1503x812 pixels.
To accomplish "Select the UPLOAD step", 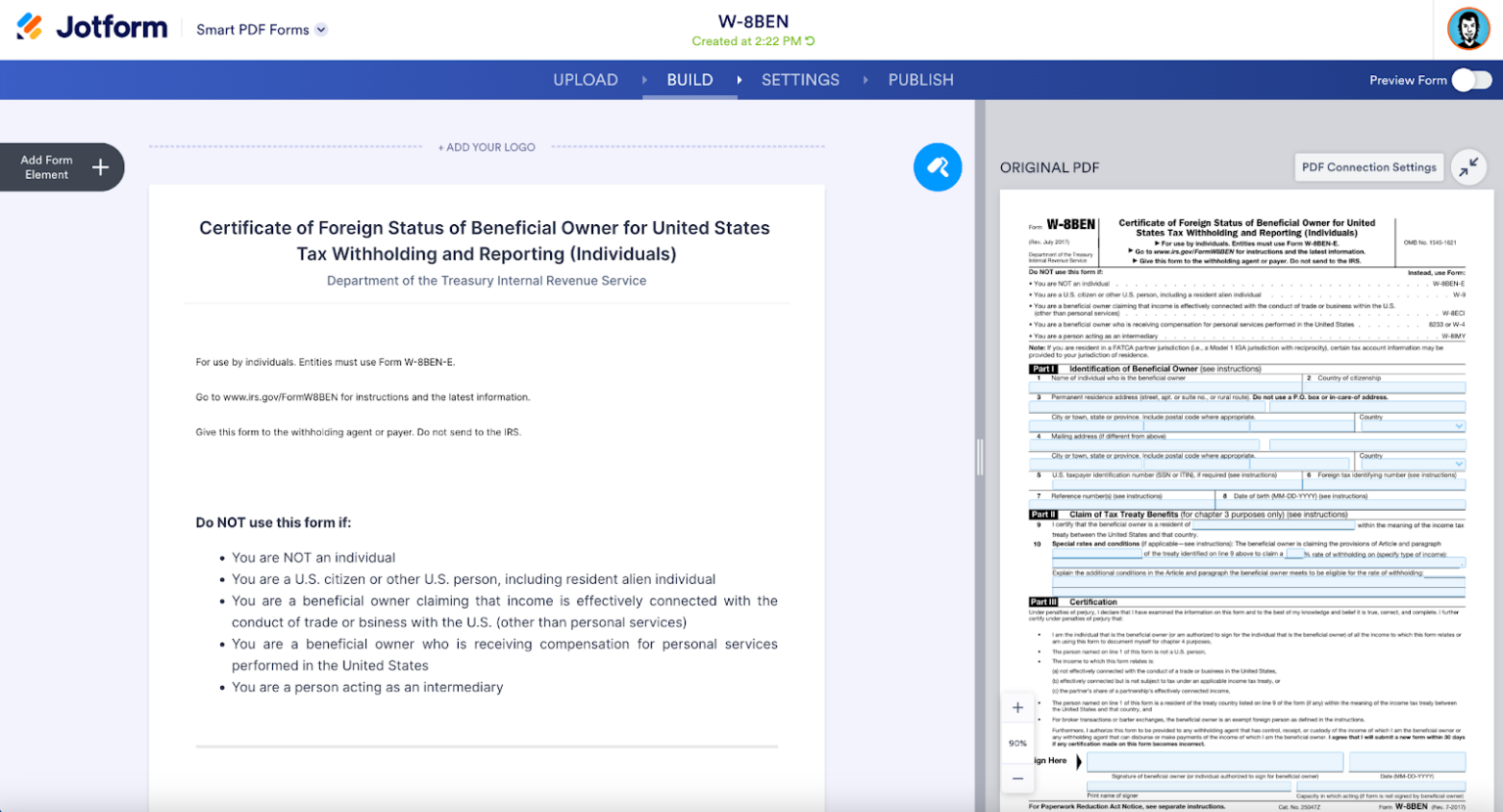I will point(585,79).
